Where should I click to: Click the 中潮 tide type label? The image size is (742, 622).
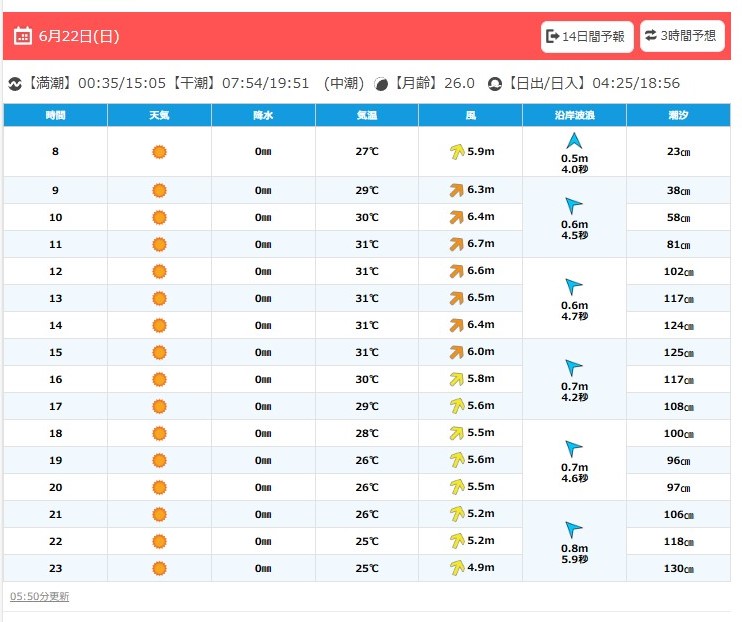pos(344,83)
